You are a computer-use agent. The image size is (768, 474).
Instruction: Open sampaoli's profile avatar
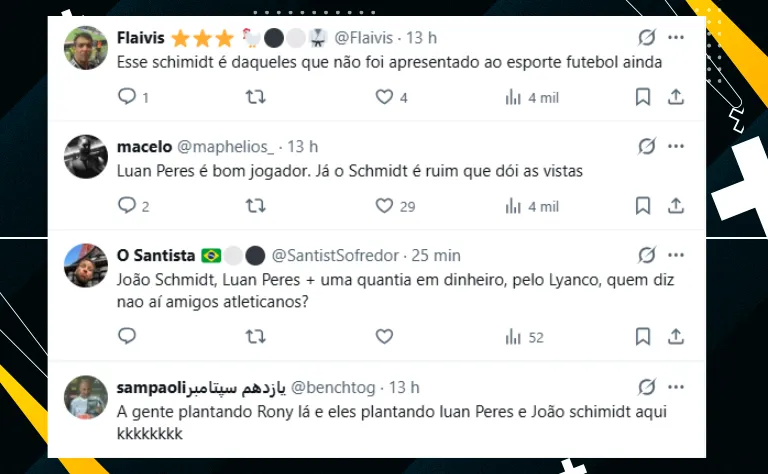click(x=86, y=398)
